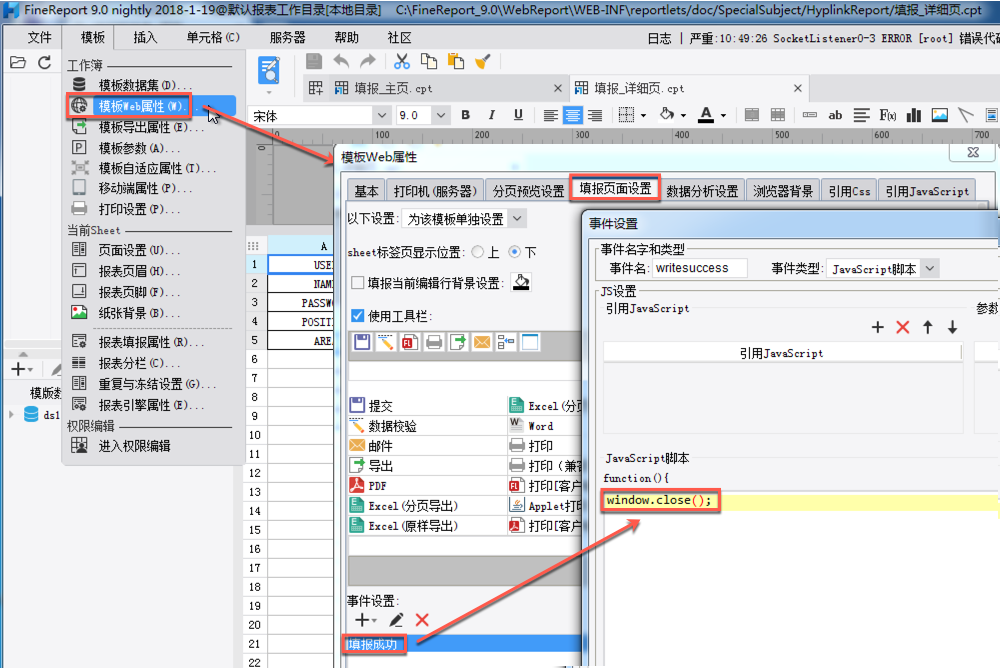Check 填报当前编辑行背景设置 checkbox
The height and width of the screenshot is (668, 1000).
coord(358,283)
